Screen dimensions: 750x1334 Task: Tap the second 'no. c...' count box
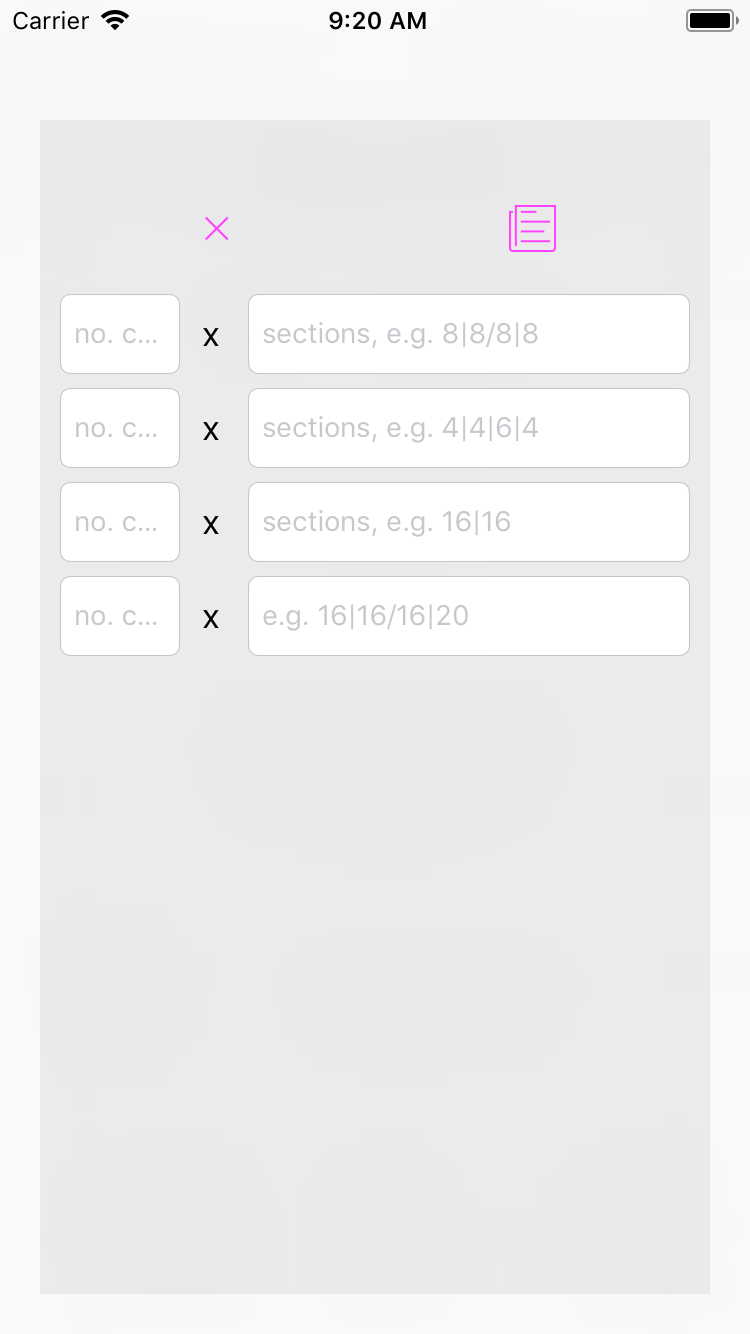click(x=119, y=428)
